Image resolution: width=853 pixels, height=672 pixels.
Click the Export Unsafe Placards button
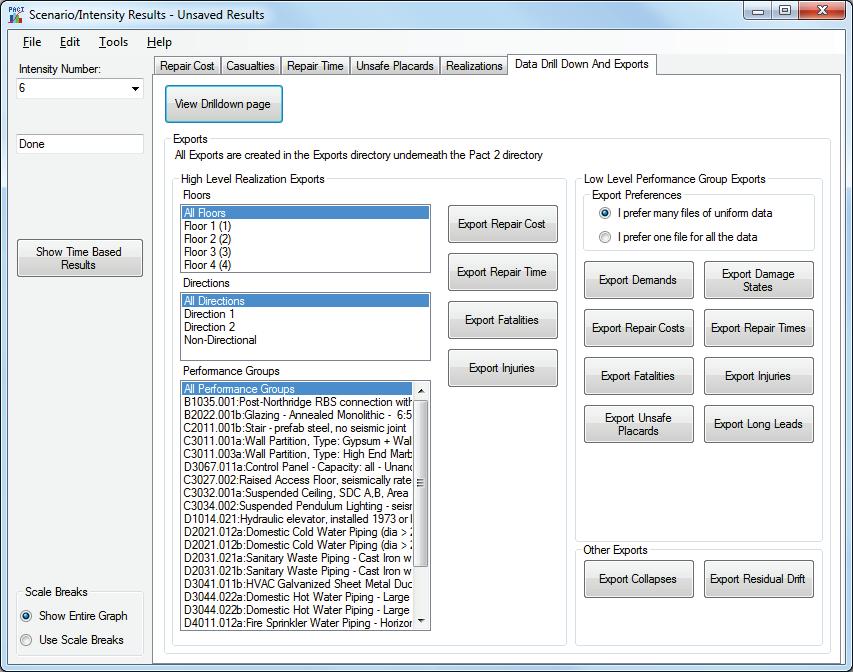639,424
